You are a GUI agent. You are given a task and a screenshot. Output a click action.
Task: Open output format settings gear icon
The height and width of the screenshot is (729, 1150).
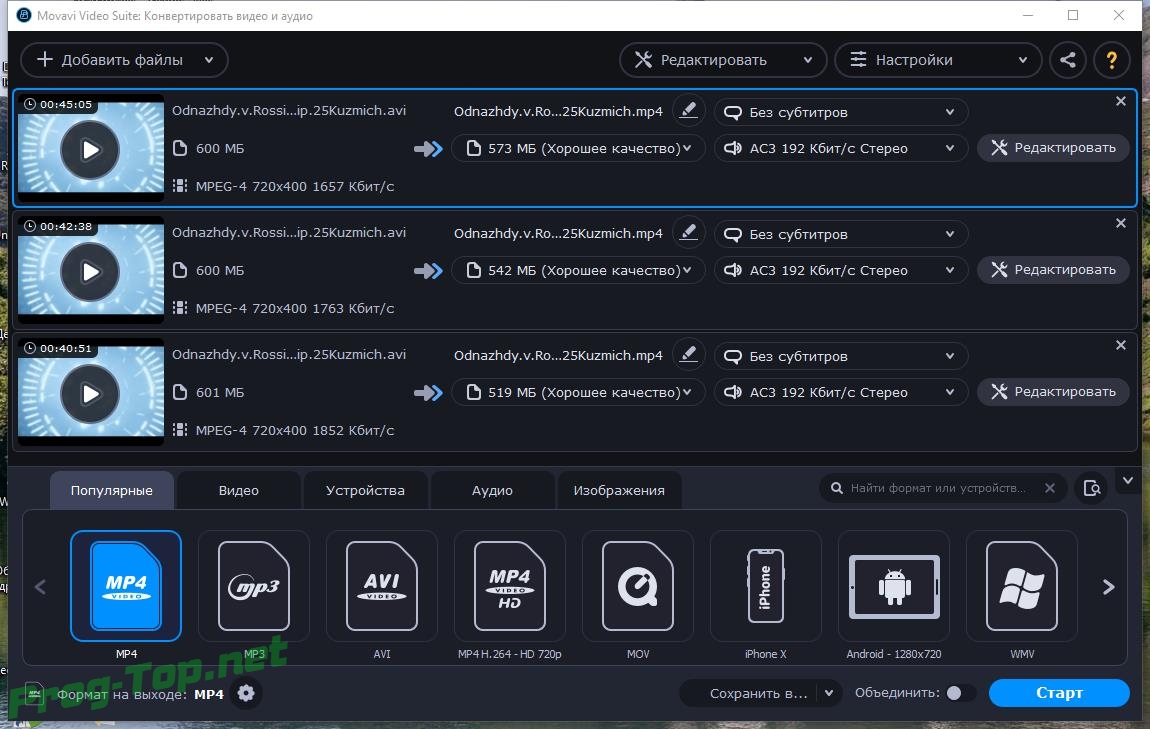click(x=246, y=693)
